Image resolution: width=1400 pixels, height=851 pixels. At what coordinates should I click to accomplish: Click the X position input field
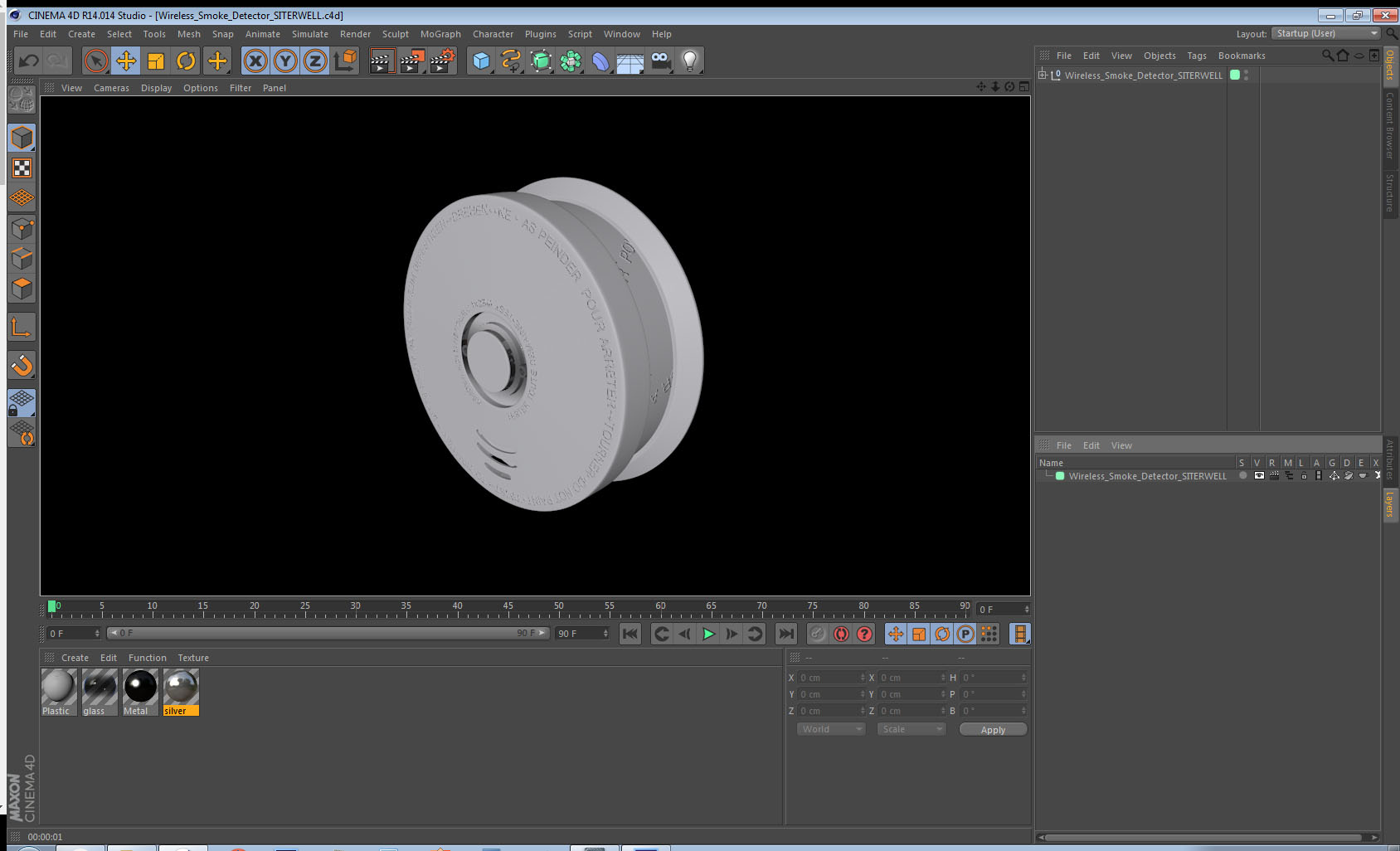(831, 678)
